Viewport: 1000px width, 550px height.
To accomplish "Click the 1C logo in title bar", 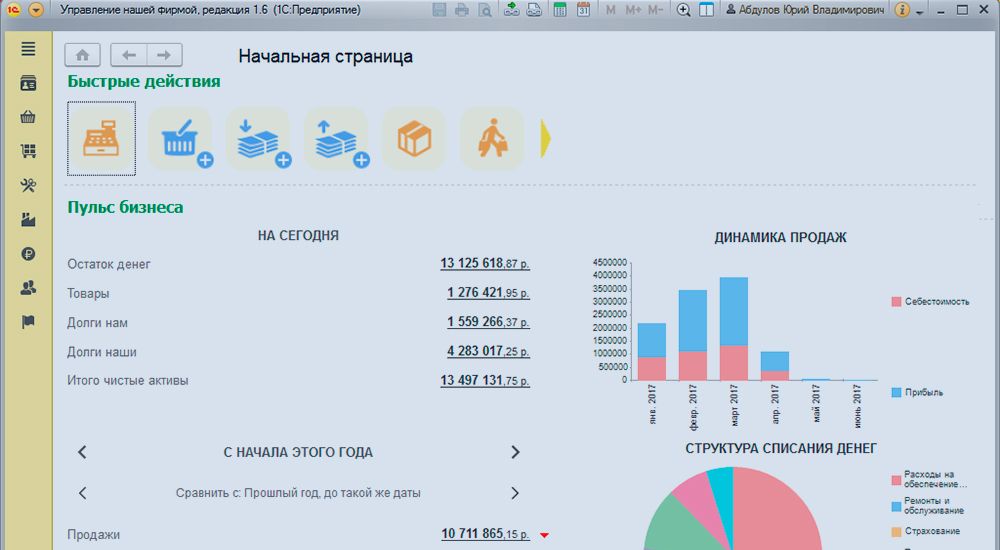I will [x=13, y=10].
